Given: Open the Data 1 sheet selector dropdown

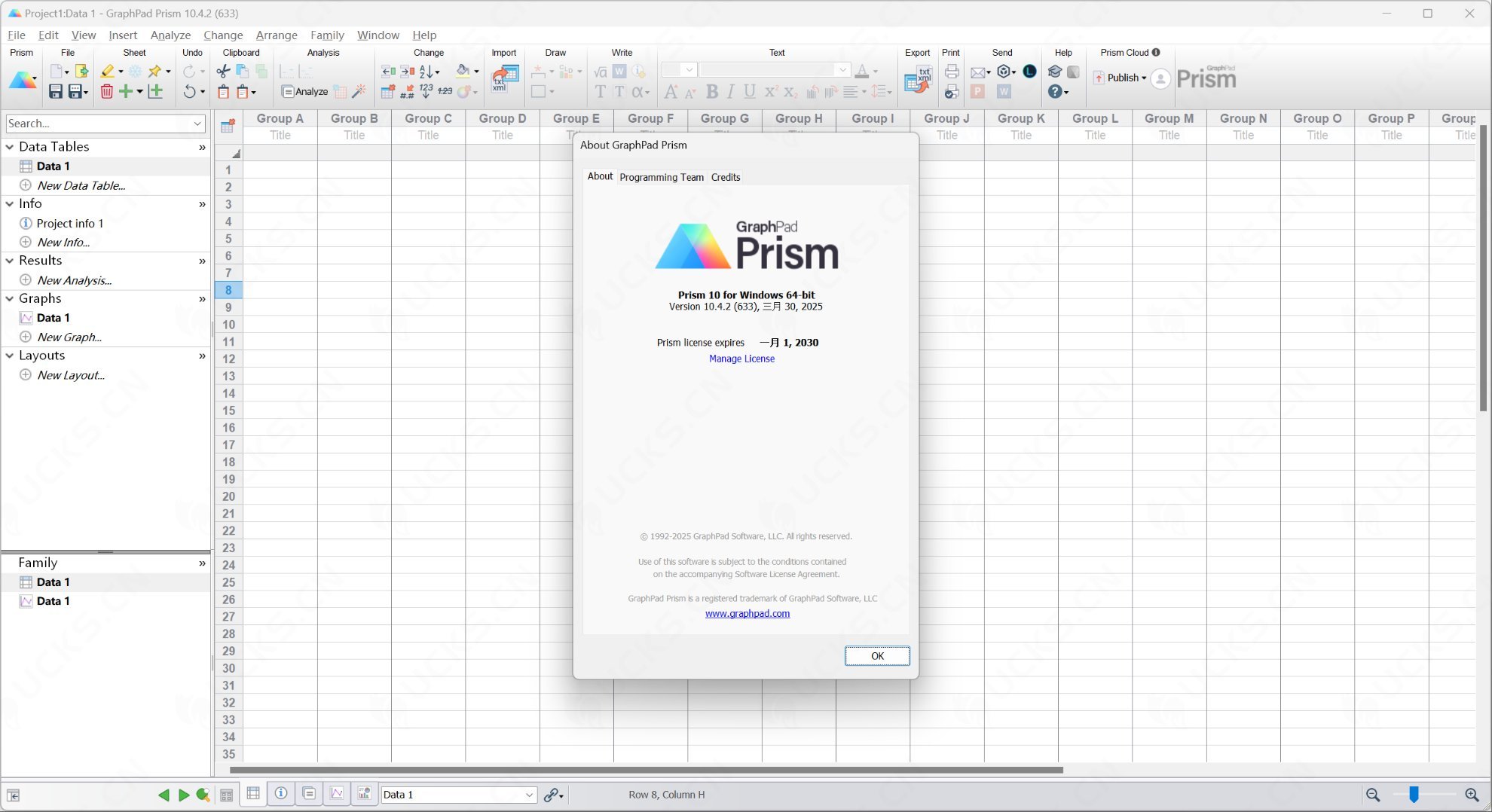Looking at the screenshot, I should click(530, 795).
